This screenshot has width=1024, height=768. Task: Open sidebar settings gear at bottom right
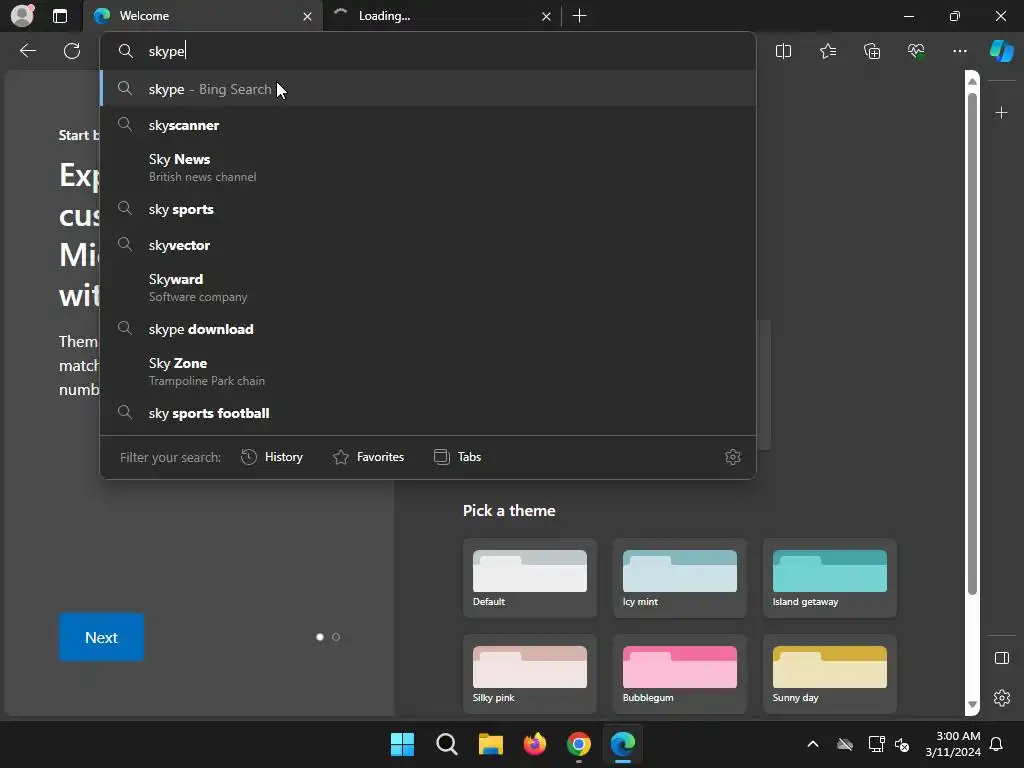(x=1002, y=698)
